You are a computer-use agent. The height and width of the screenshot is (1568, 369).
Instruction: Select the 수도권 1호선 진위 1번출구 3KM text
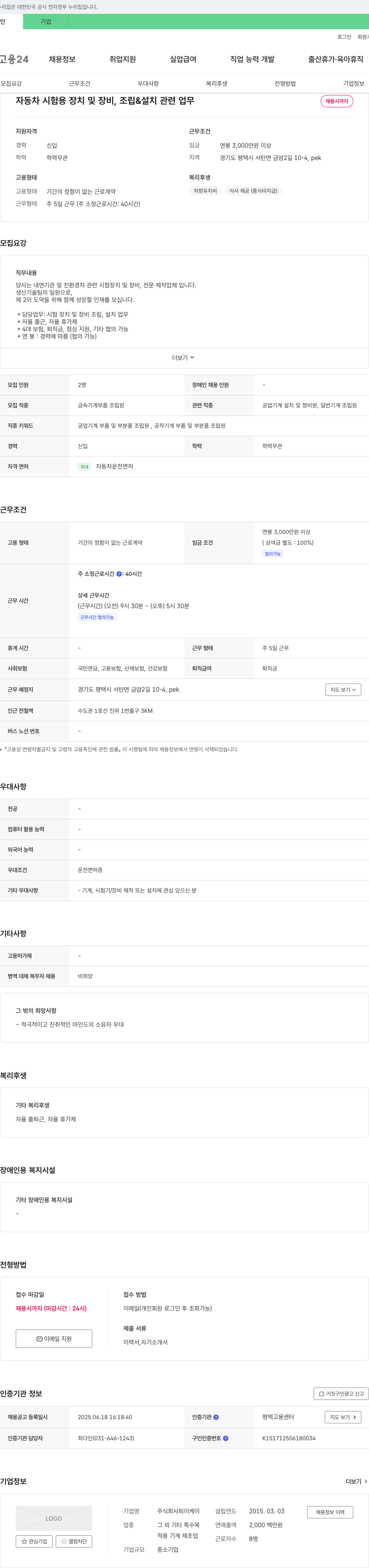tap(115, 711)
